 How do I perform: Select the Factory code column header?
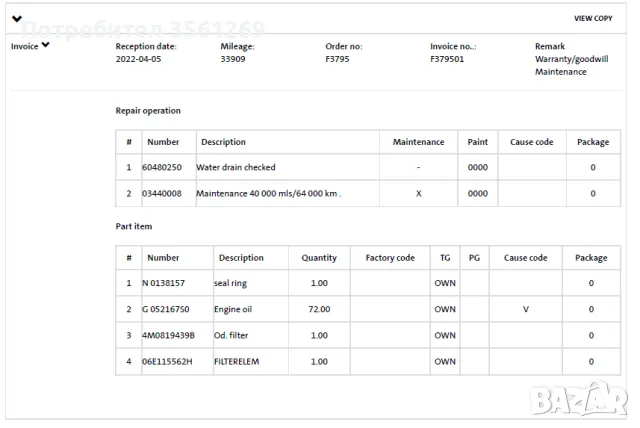pos(390,258)
